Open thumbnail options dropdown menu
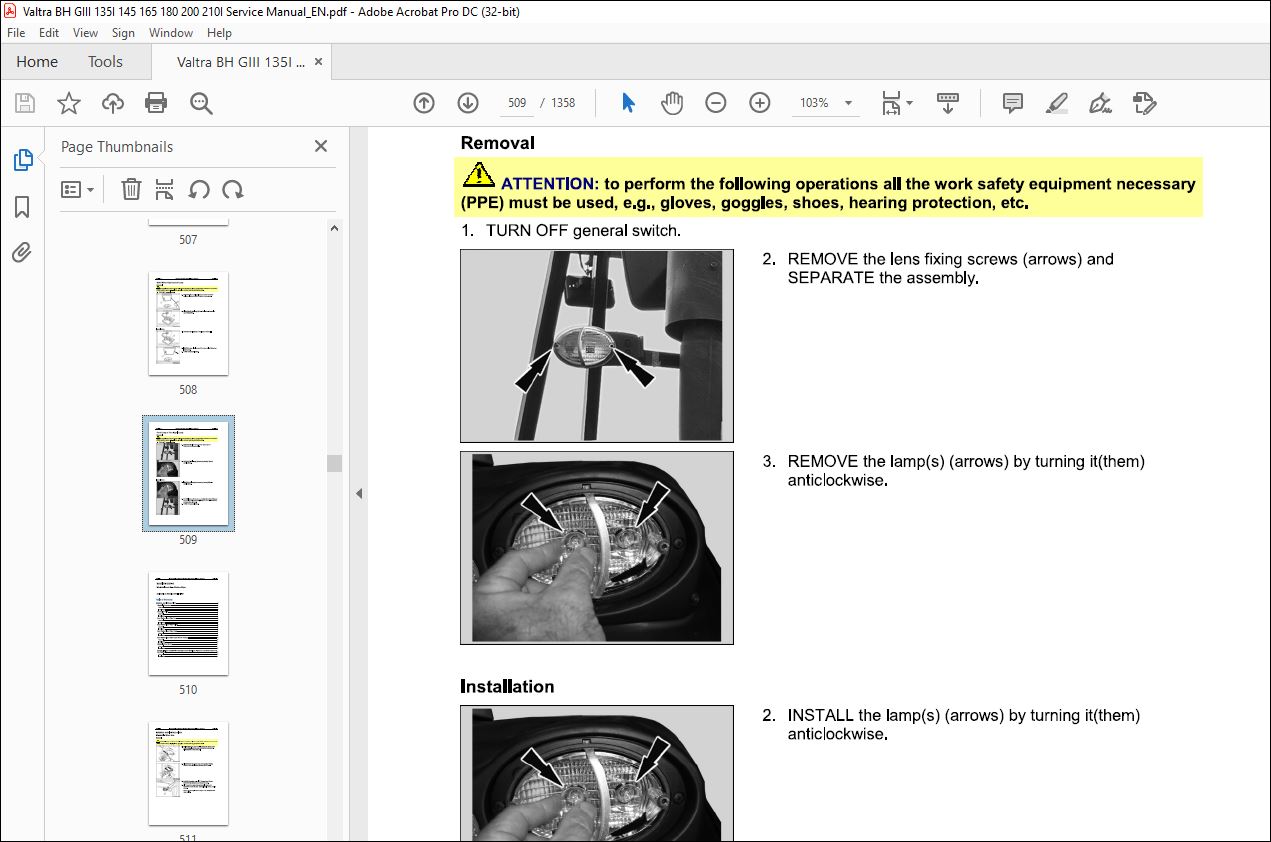The image size is (1271, 842). 78,189
